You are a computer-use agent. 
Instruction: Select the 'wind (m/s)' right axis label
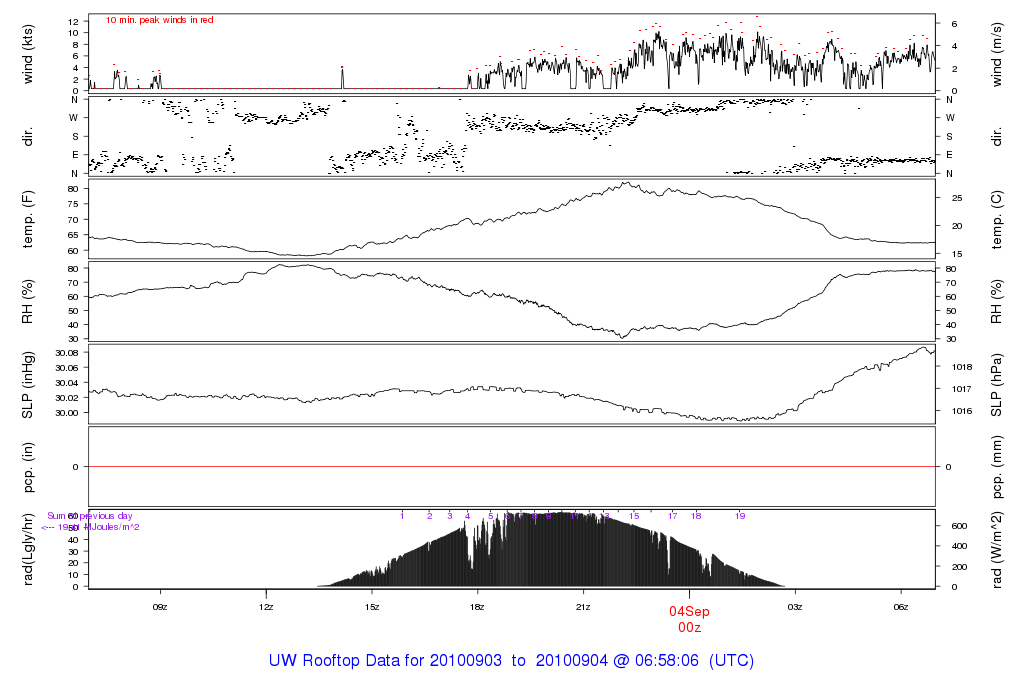[997, 52]
